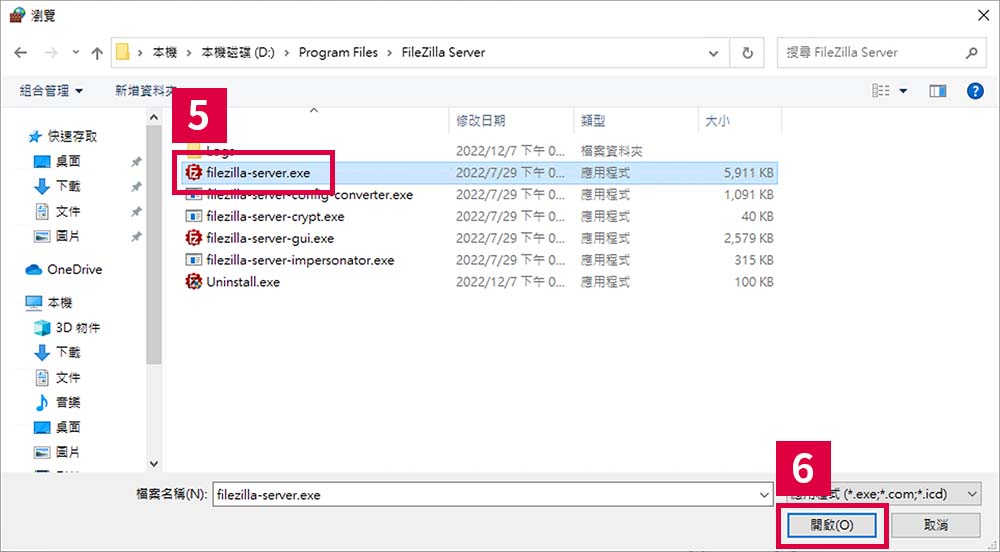Screen dimensions: 1000x552
Task: Open the file type filter dropdown
Action: click(x=972, y=494)
